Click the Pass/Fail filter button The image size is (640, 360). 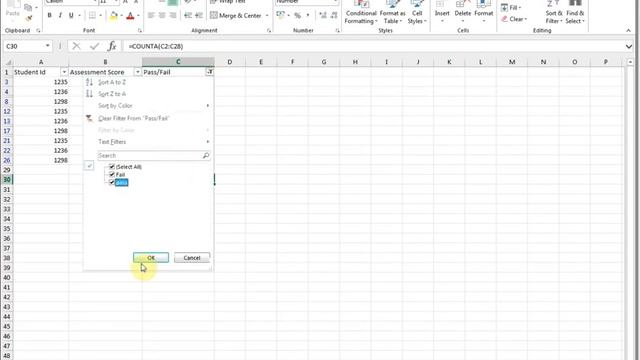pos(210,72)
